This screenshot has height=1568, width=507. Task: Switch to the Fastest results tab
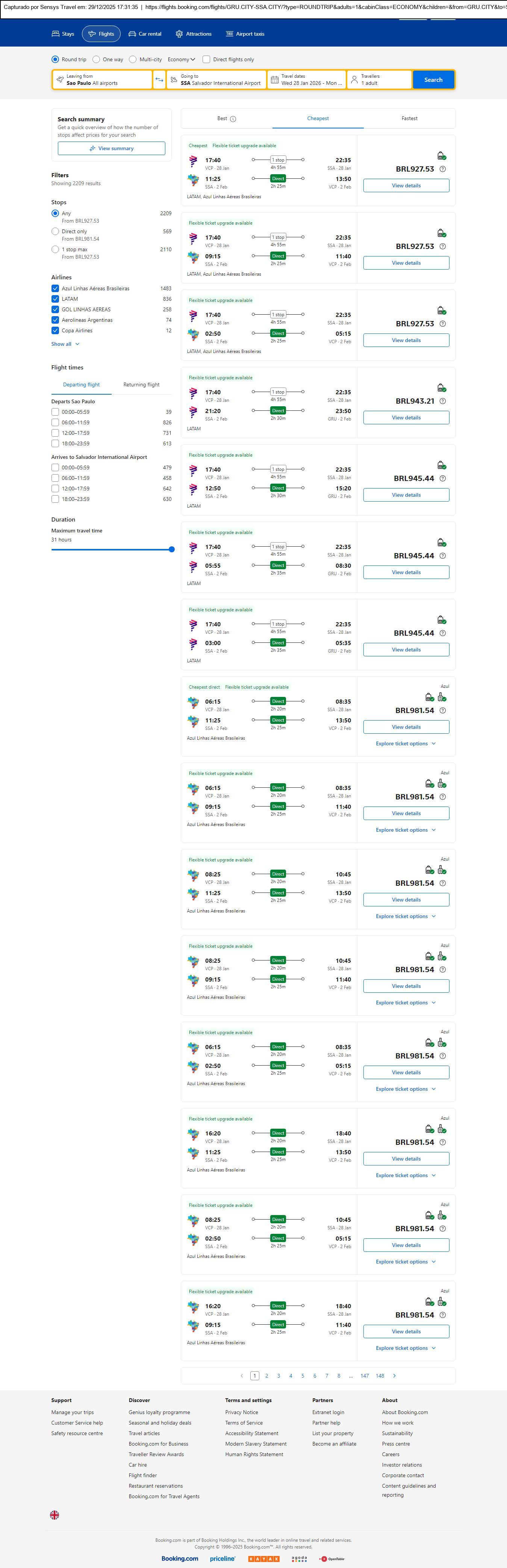coord(409,119)
